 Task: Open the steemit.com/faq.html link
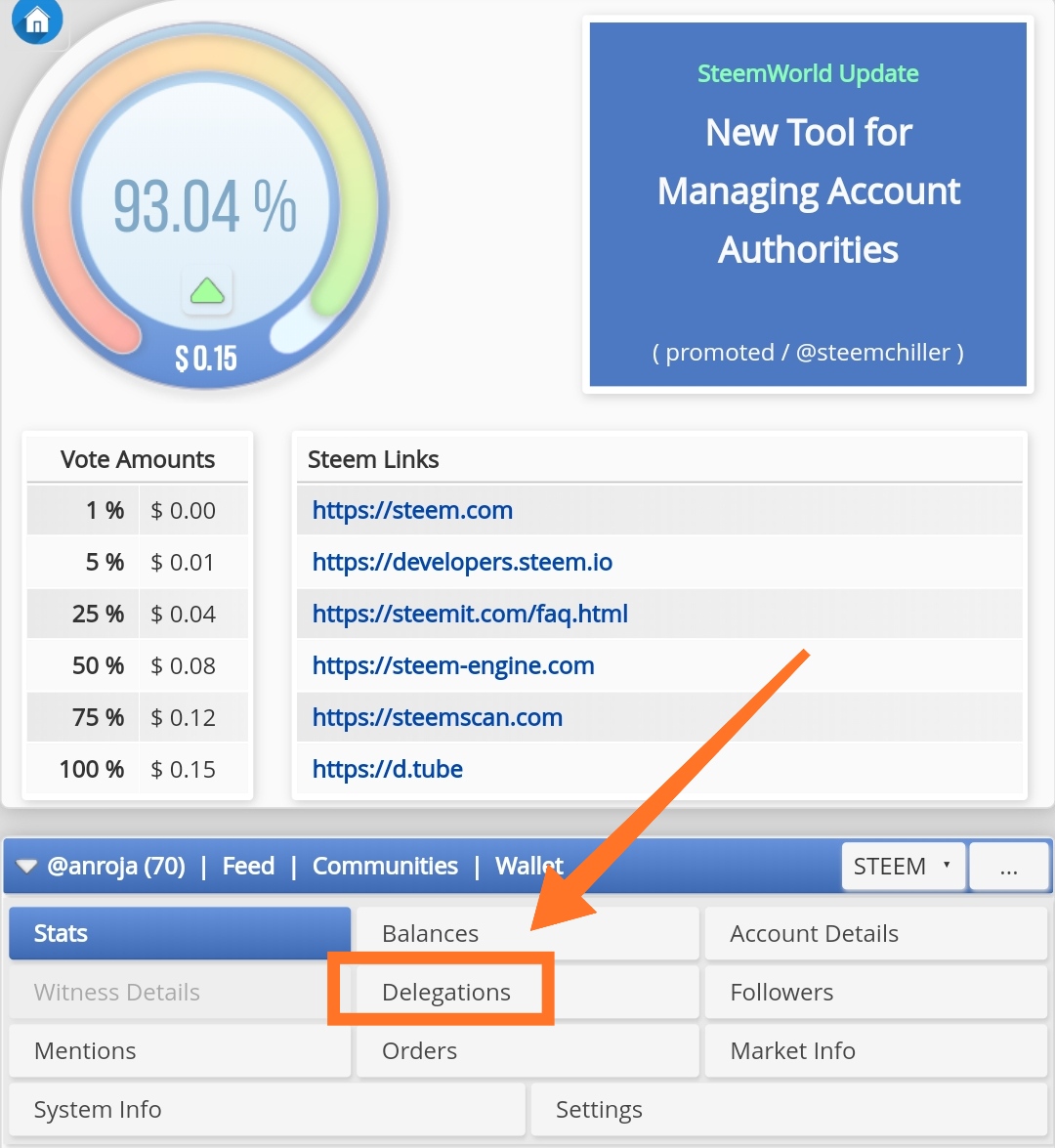pos(470,614)
